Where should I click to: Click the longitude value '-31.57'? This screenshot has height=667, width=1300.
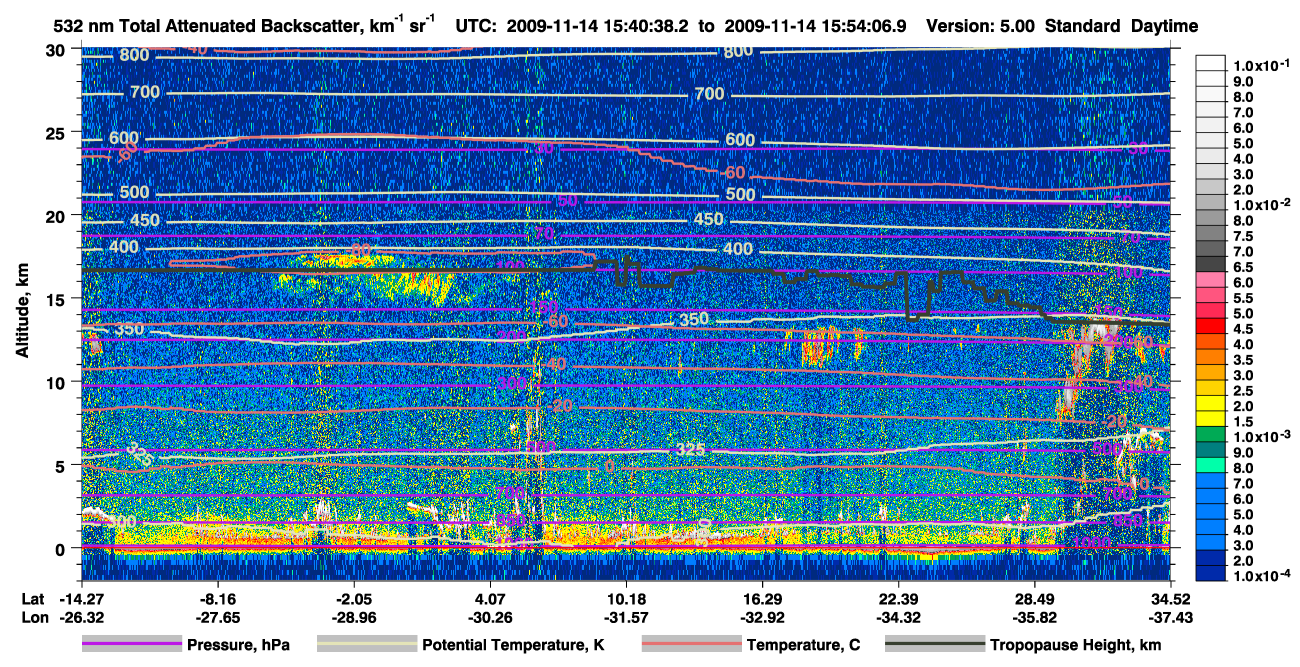(x=626, y=618)
